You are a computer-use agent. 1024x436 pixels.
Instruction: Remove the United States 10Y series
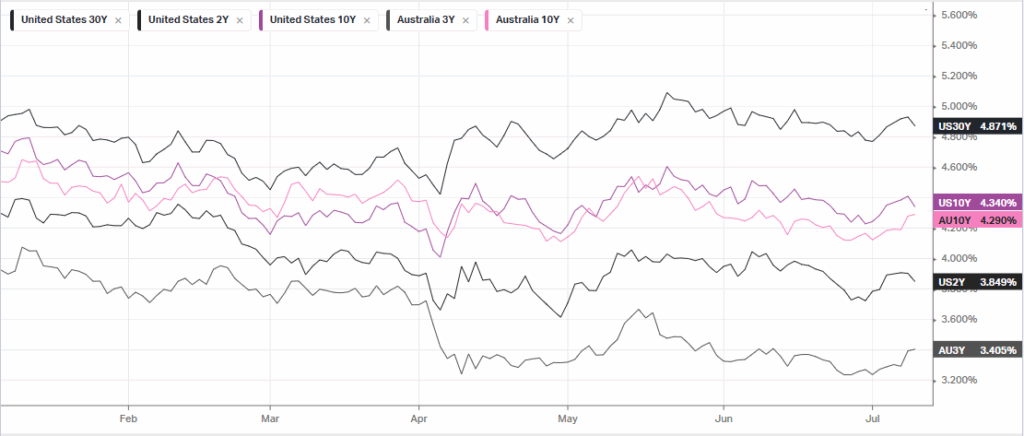coord(367,20)
